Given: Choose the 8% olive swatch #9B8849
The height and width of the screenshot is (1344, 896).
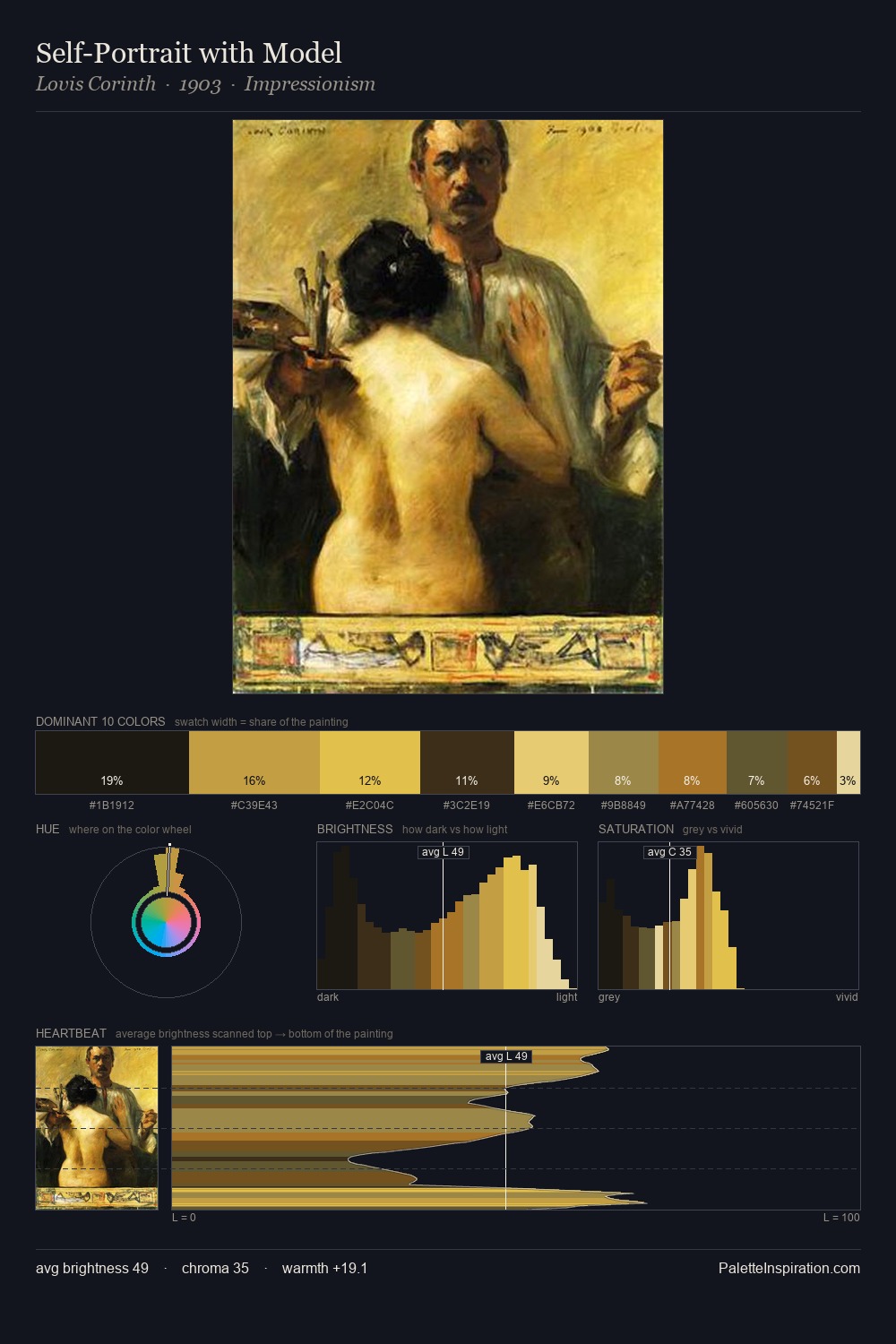Looking at the screenshot, I should [624, 762].
